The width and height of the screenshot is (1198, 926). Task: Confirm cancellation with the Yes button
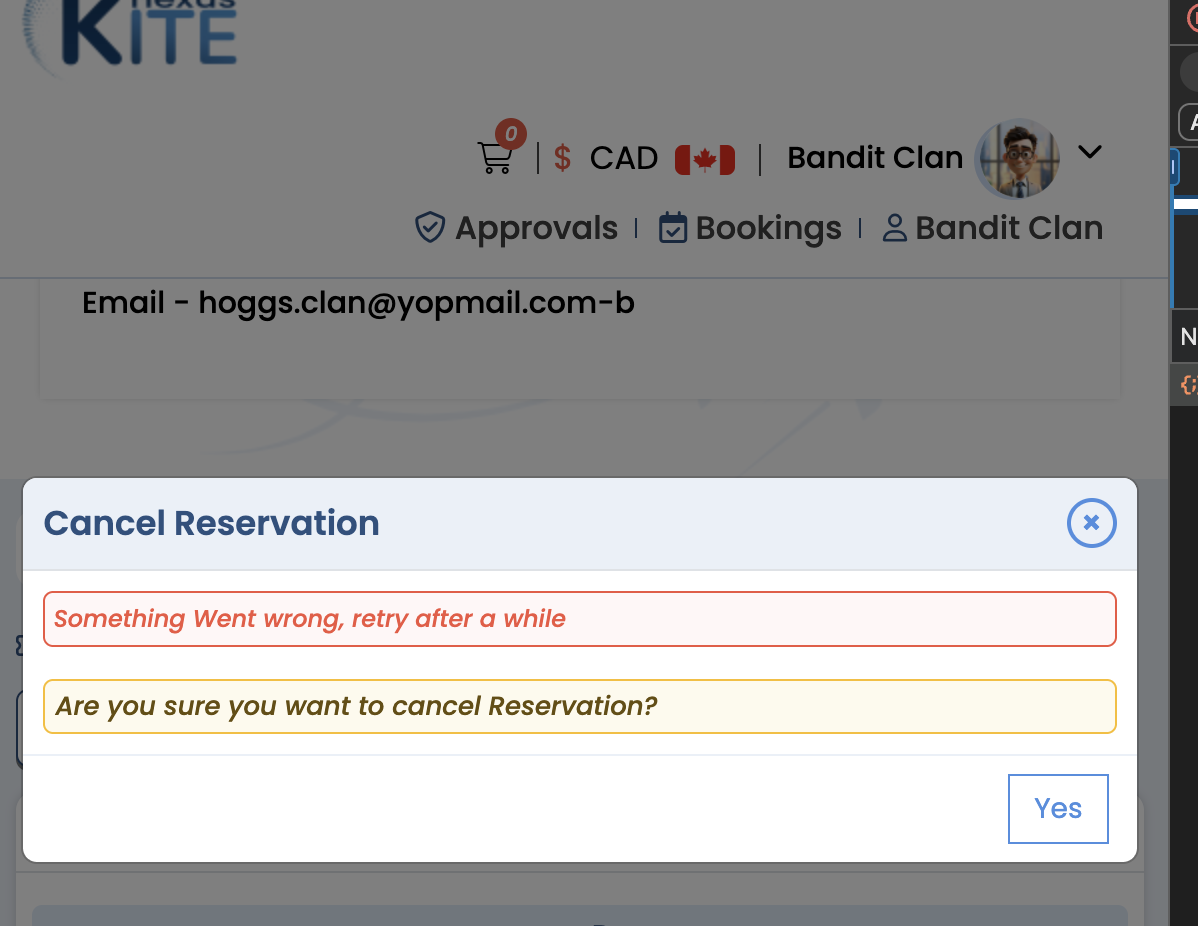pos(1057,808)
